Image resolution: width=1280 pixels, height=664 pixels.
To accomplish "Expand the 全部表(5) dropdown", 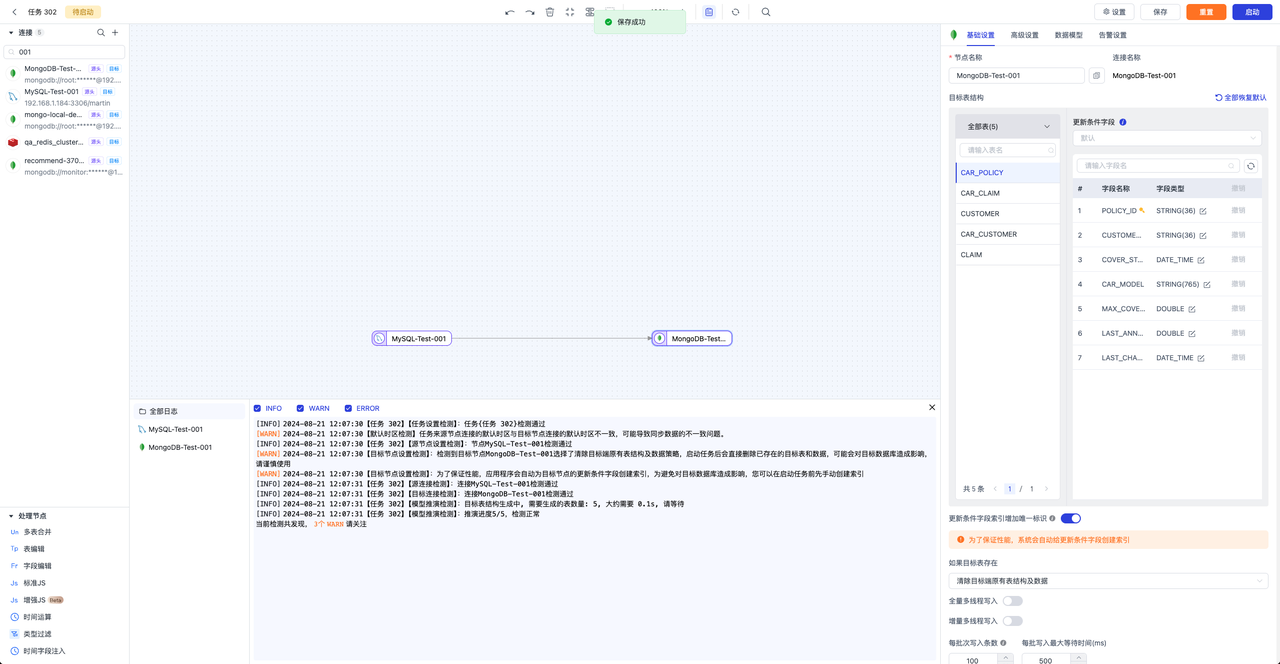I will click(x=1007, y=127).
